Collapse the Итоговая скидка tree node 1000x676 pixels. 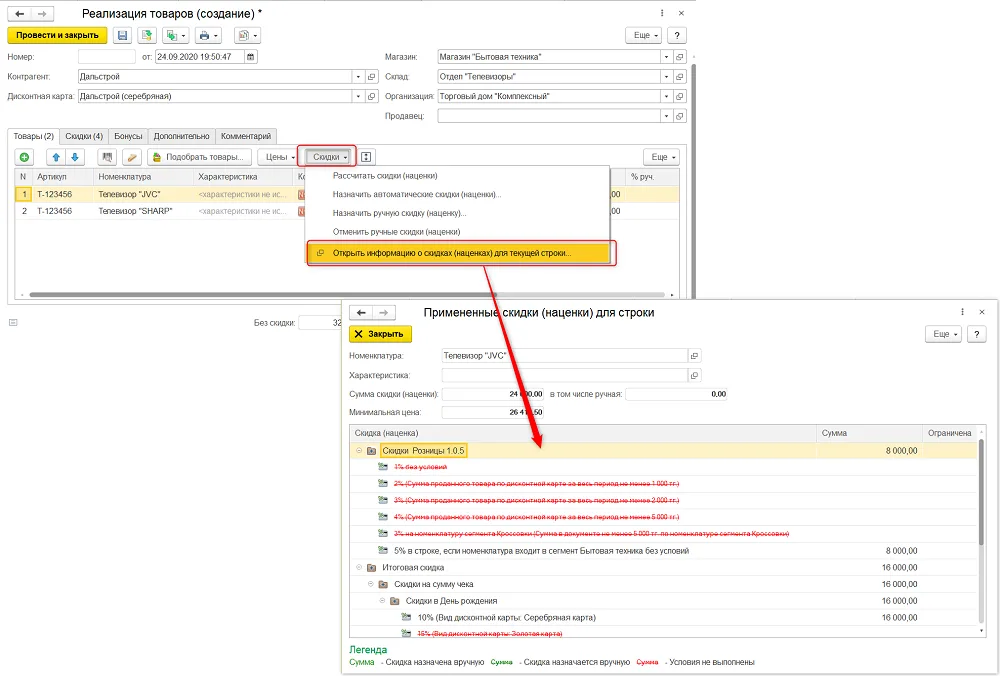coord(359,568)
